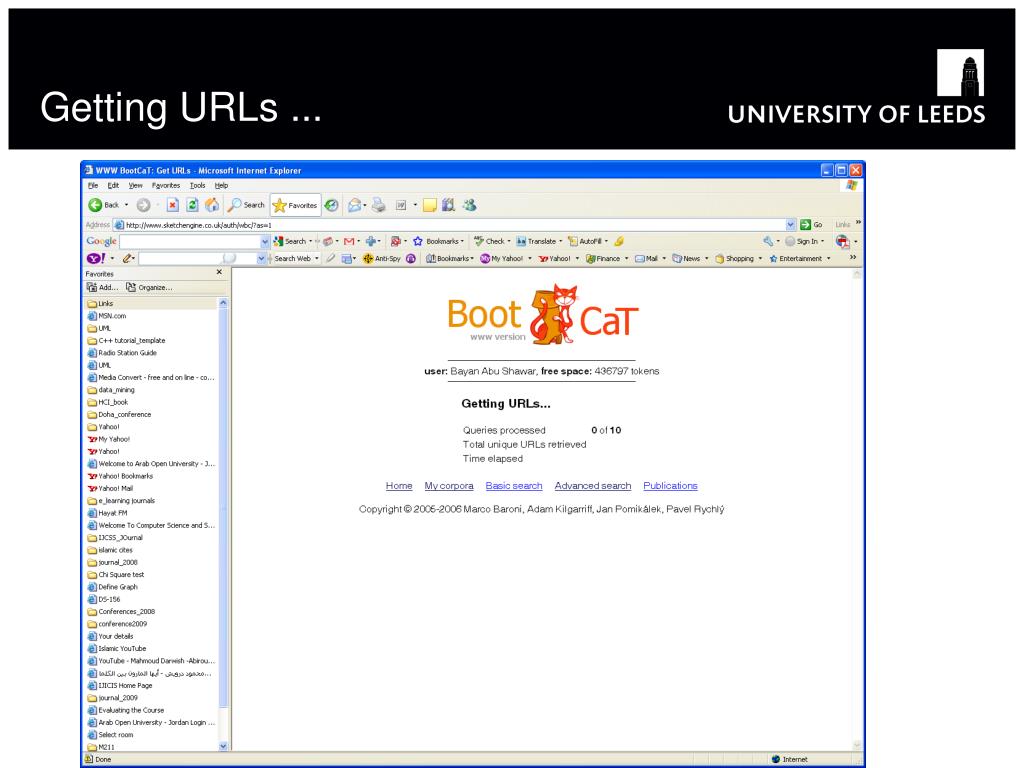The height and width of the screenshot is (768, 1024).
Task: Click the Translate toolbar button
Action: coord(536,242)
